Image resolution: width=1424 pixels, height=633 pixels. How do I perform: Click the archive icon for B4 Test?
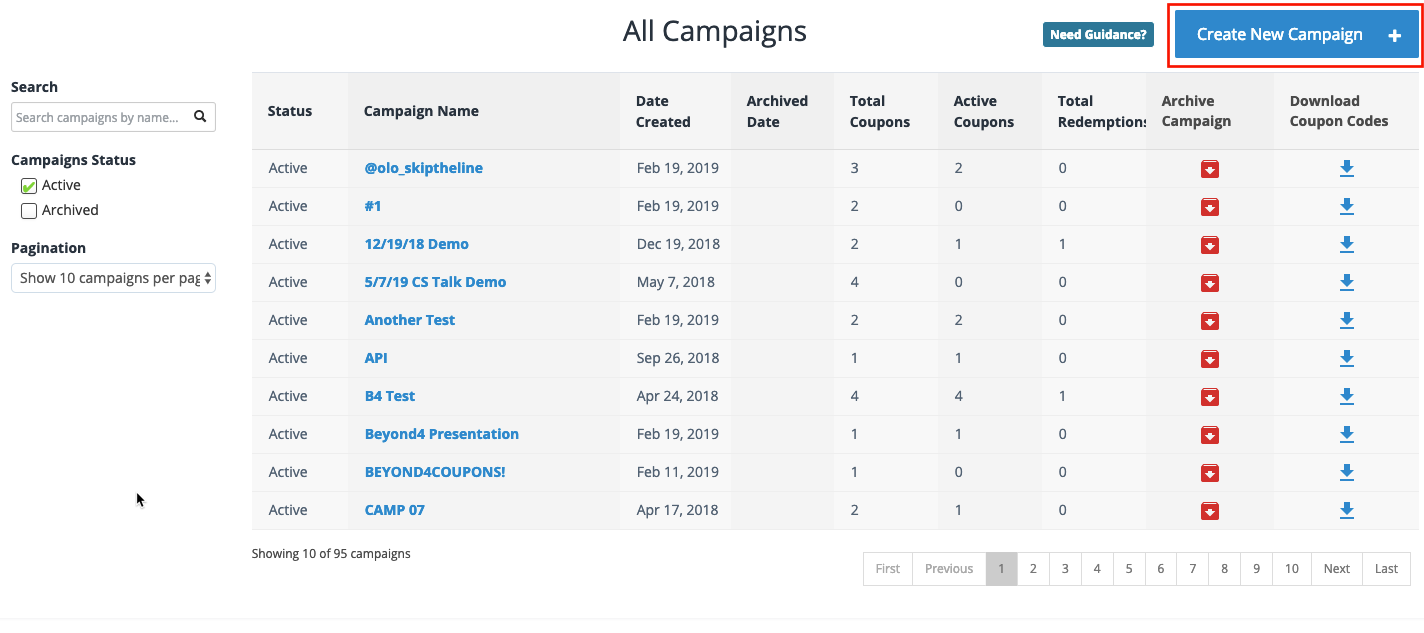pyautogui.click(x=1210, y=396)
